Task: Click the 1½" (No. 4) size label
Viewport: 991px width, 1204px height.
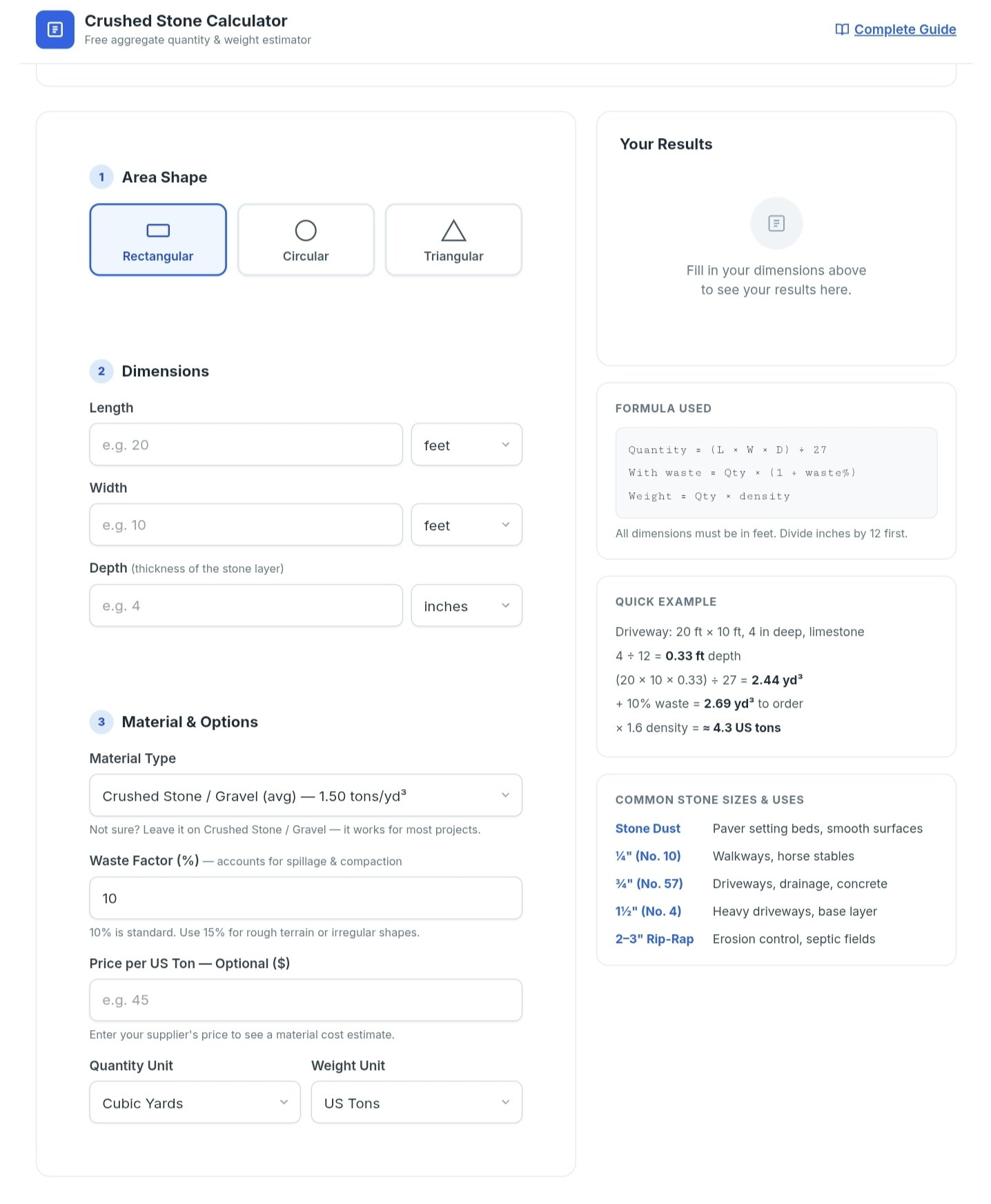Action: click(648, 911)
